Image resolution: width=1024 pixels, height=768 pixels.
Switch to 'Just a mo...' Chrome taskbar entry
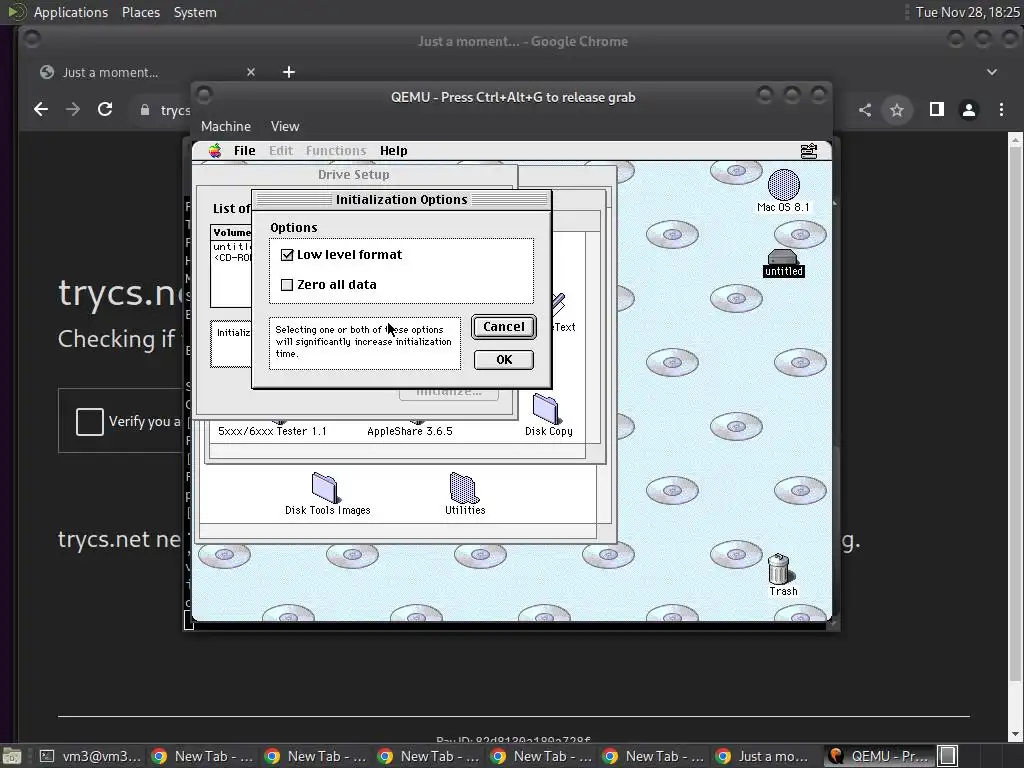tap(765, 756)
